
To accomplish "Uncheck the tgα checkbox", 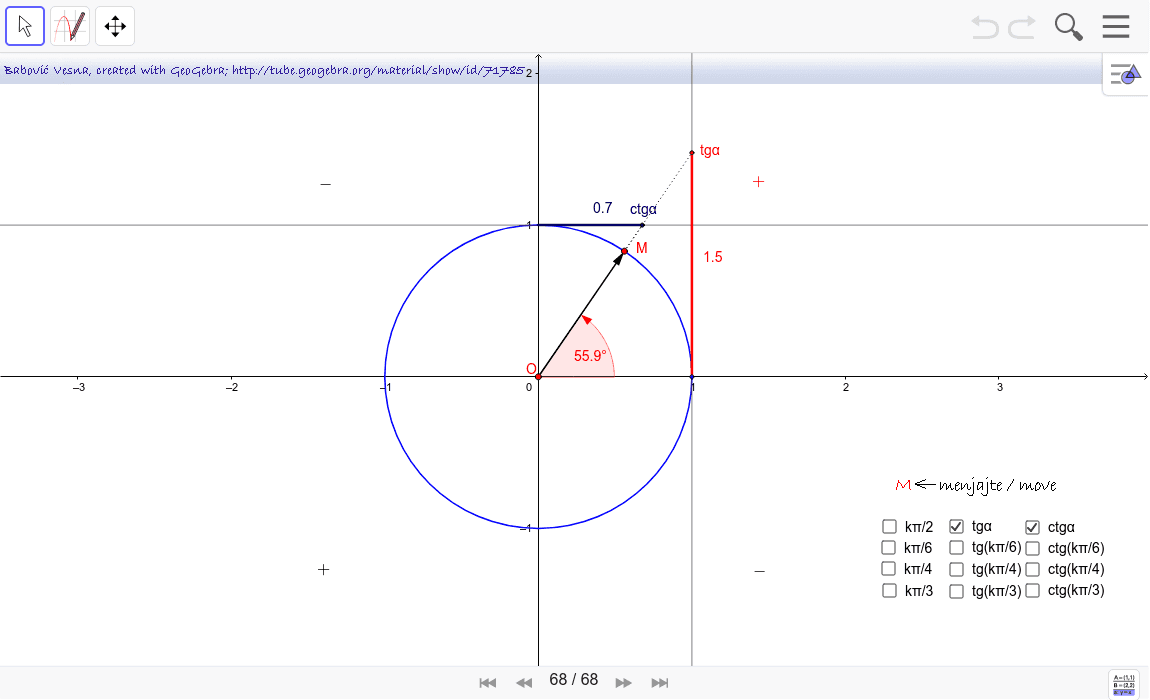I will [956, 526].
